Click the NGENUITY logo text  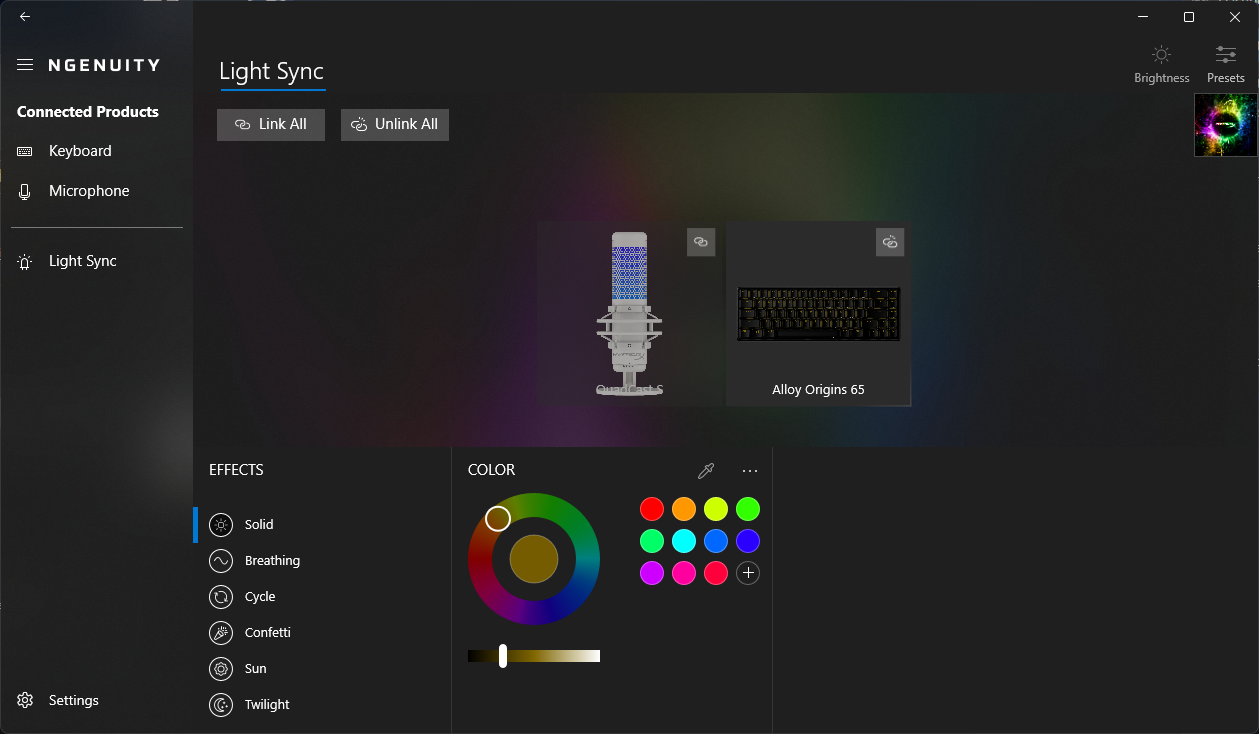104,65
